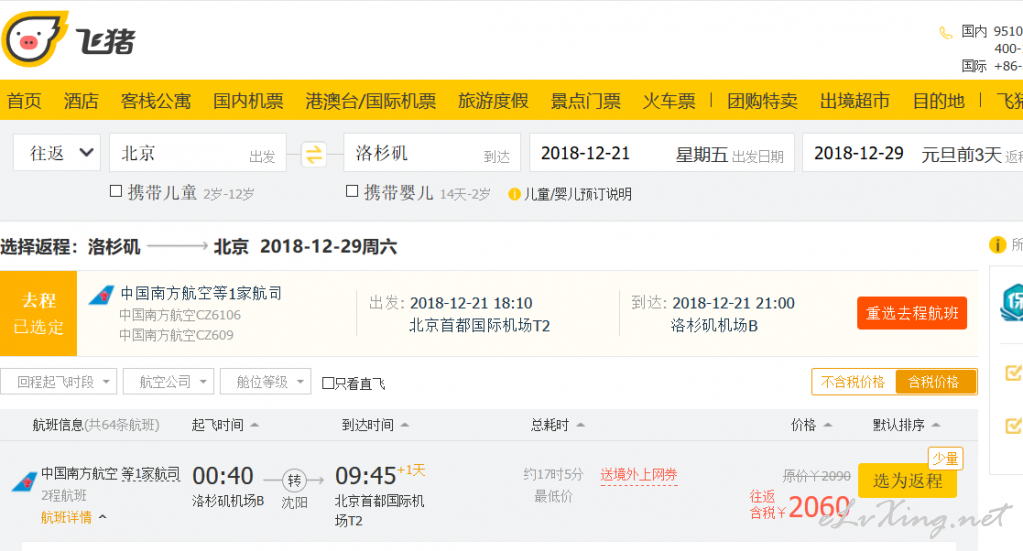The image size is (1023, 551).
Task: Click China Southern logo in 00:40 flight row
Action: coord(24,481)
